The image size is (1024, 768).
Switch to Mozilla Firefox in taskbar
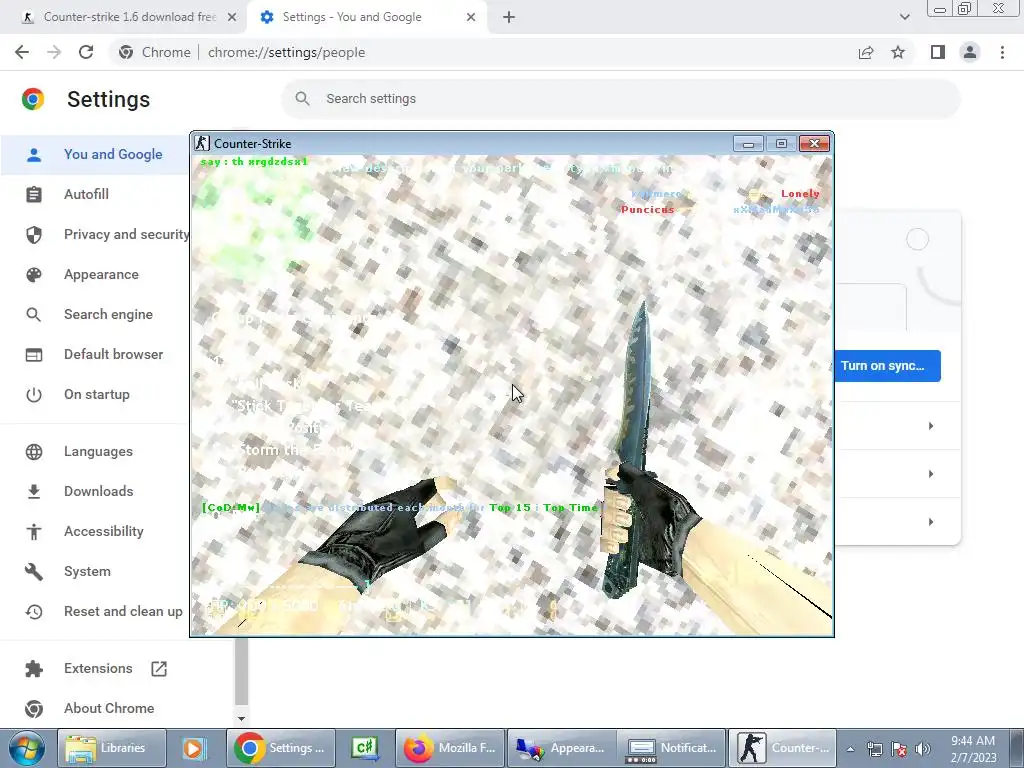(x=450, y=748)
